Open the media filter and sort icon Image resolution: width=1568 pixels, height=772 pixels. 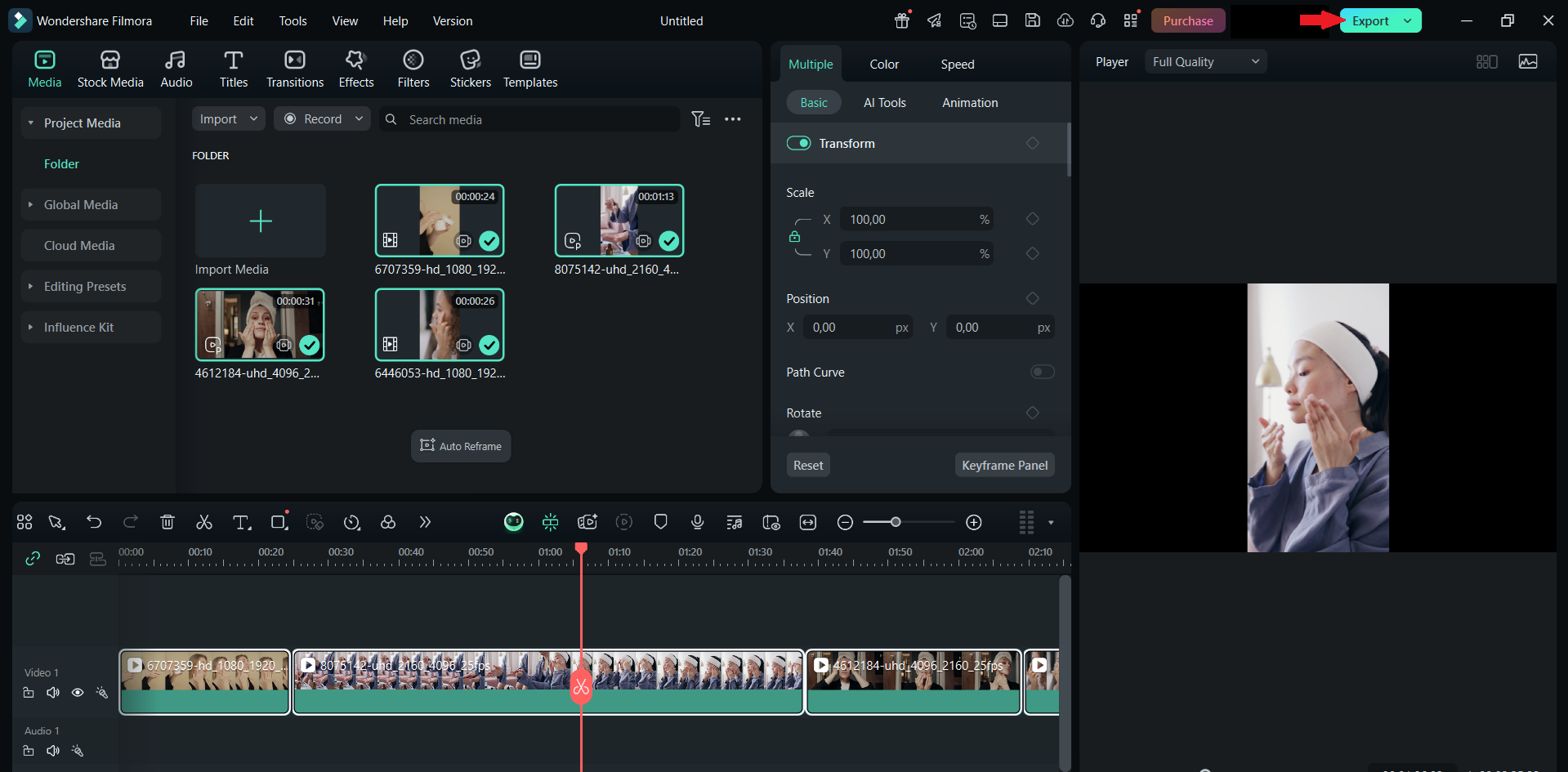pos(701,119)
